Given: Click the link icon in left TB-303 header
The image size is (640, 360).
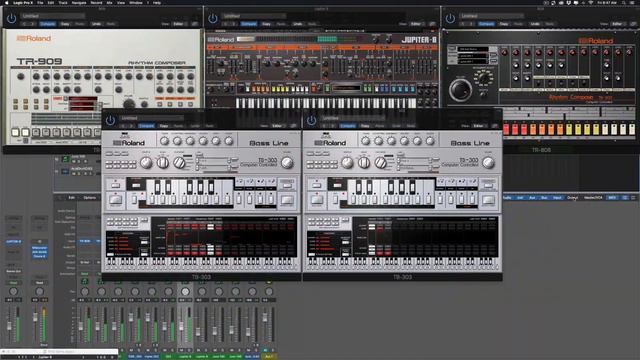Looking at the screenshot, I should (293, 126).
